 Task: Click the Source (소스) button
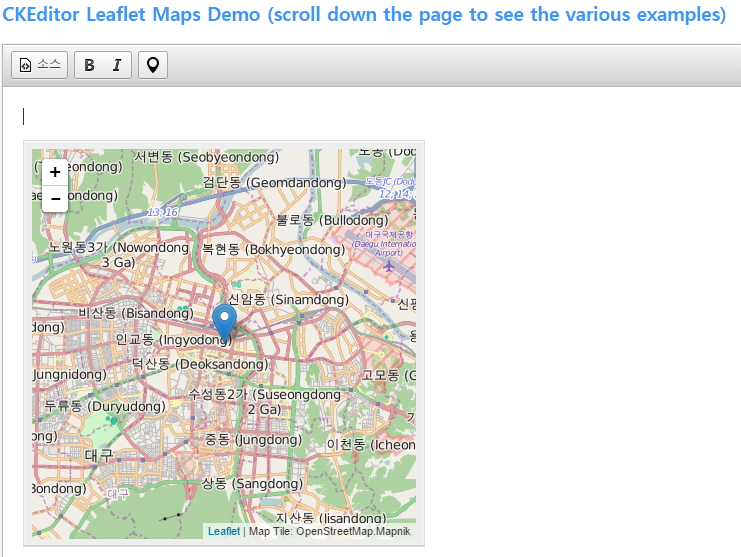point(40,65)
